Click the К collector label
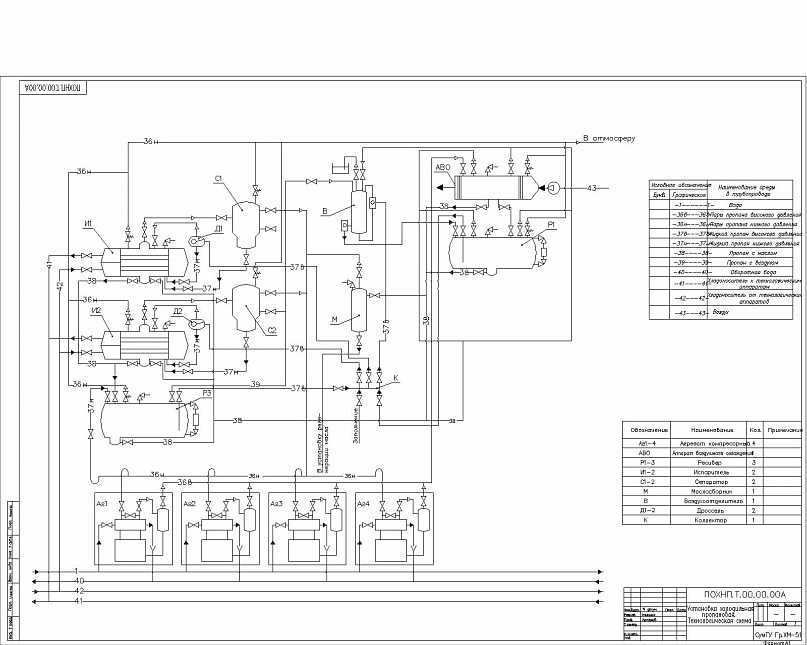807x645 pixels. click(x=394, y=377)
